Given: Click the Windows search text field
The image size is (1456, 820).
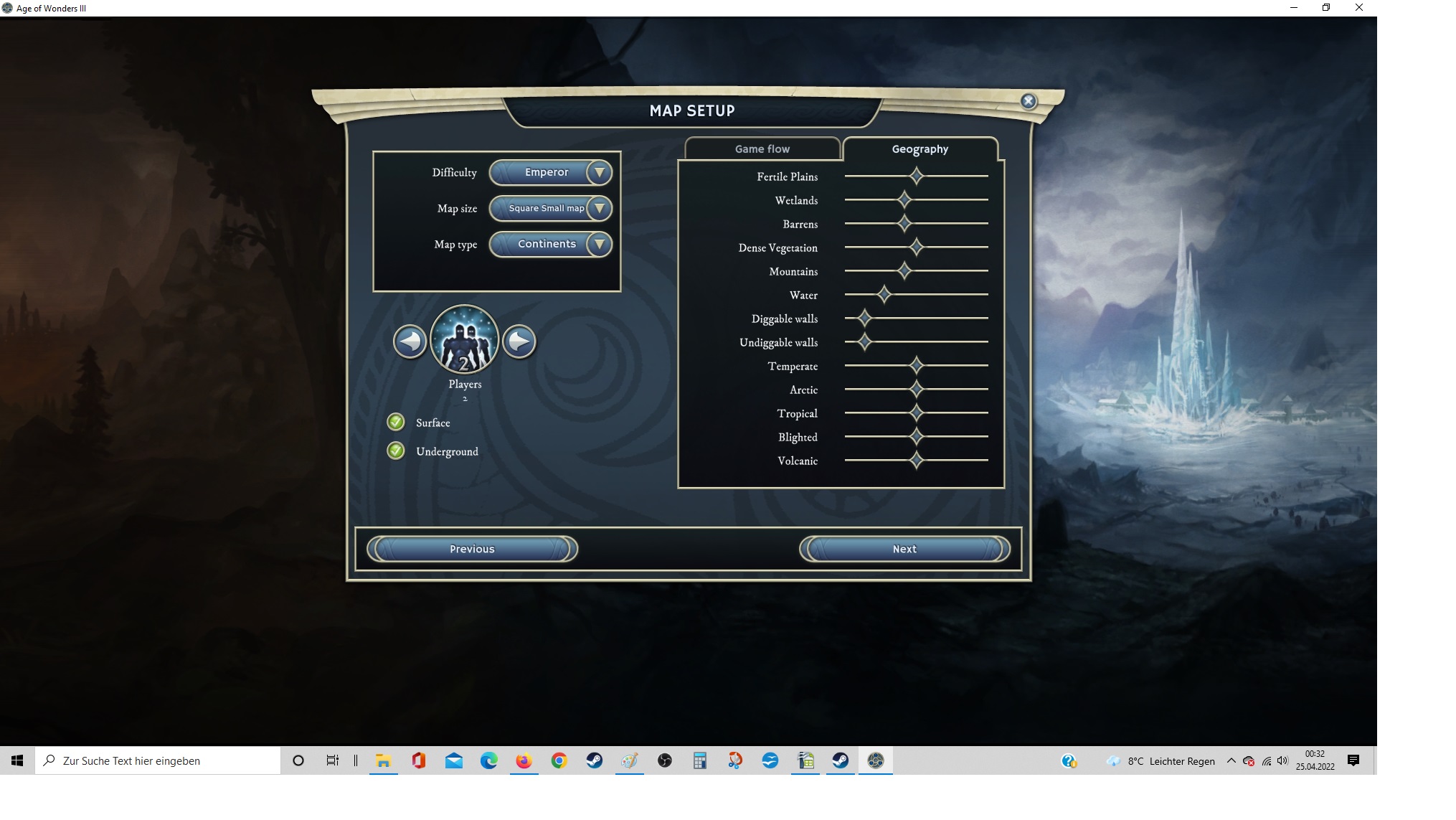Looking at the screenshot, I should (x=158, y=760).
